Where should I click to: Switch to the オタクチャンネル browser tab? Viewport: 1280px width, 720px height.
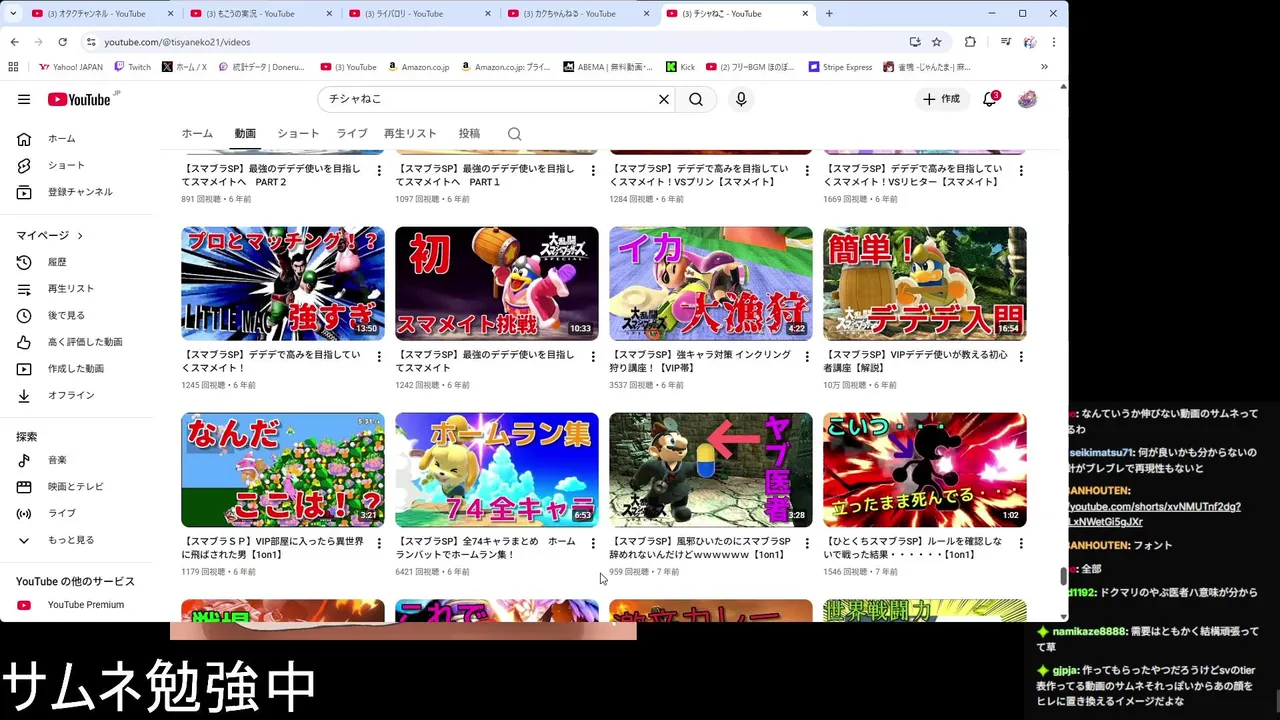click(x=102, y=13)
